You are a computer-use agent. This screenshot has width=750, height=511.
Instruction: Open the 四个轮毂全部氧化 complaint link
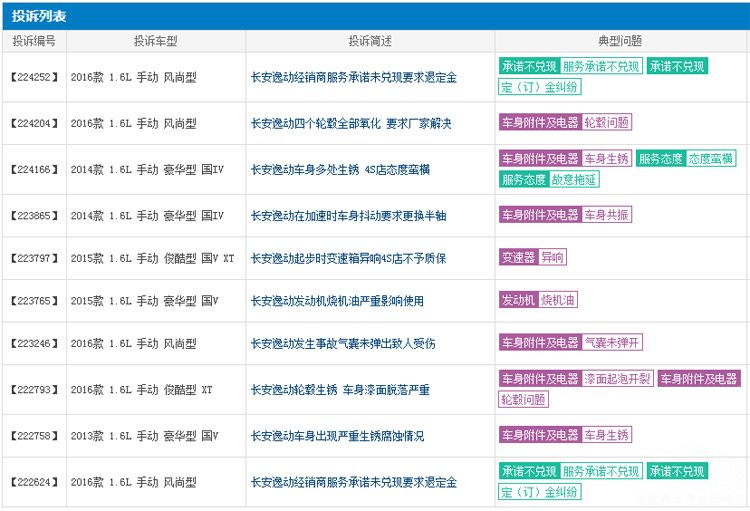click(x=351, y=123)
